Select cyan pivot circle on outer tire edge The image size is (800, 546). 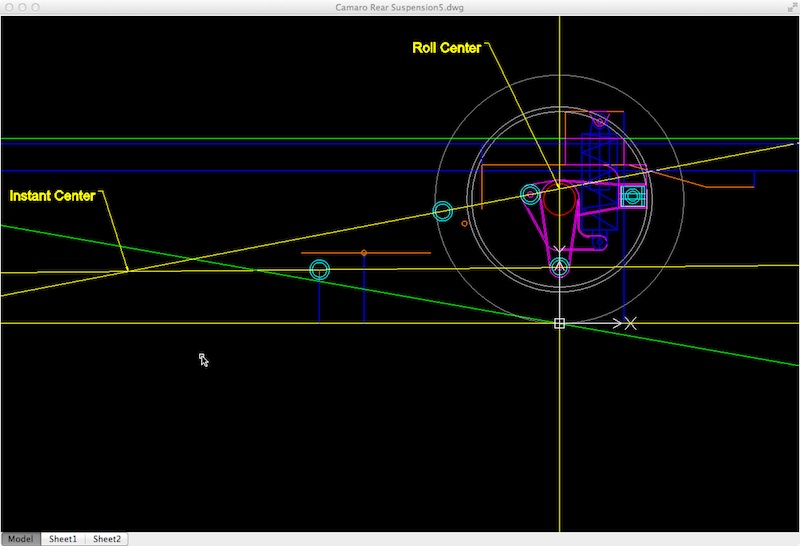(443, 211)
